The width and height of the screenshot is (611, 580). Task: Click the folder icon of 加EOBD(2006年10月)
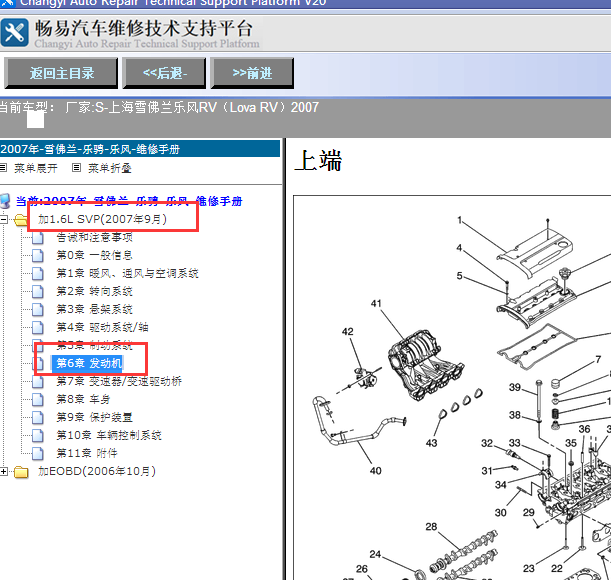[x=21, y=472]
